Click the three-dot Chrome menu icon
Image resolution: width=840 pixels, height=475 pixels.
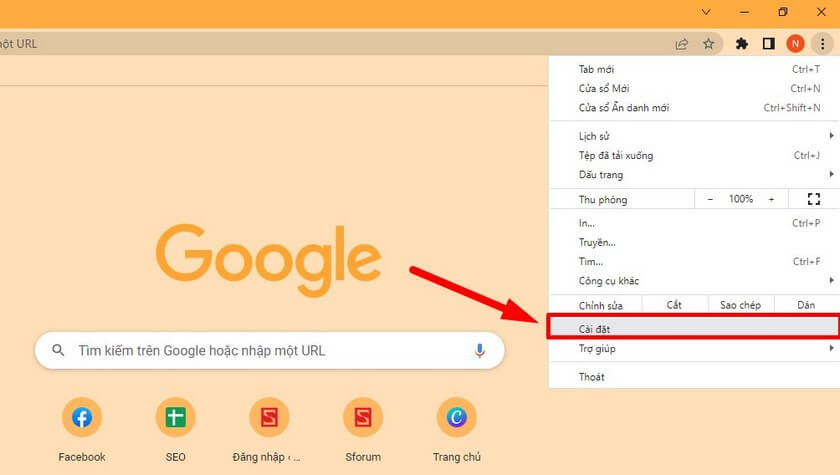[821, 43]
